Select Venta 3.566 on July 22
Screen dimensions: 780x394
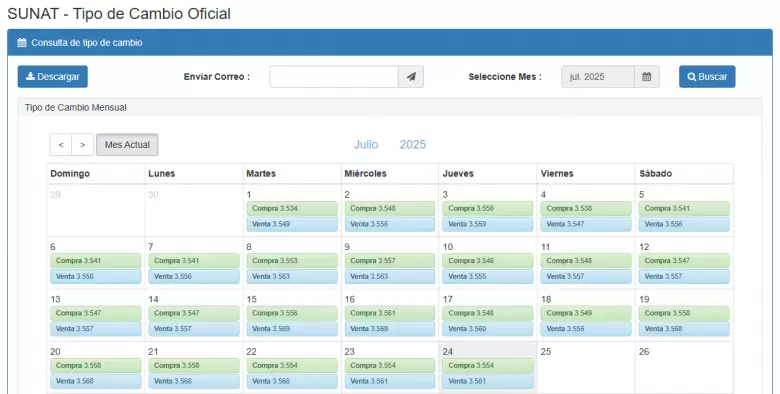pyautogui.click(x=292, y=382)
